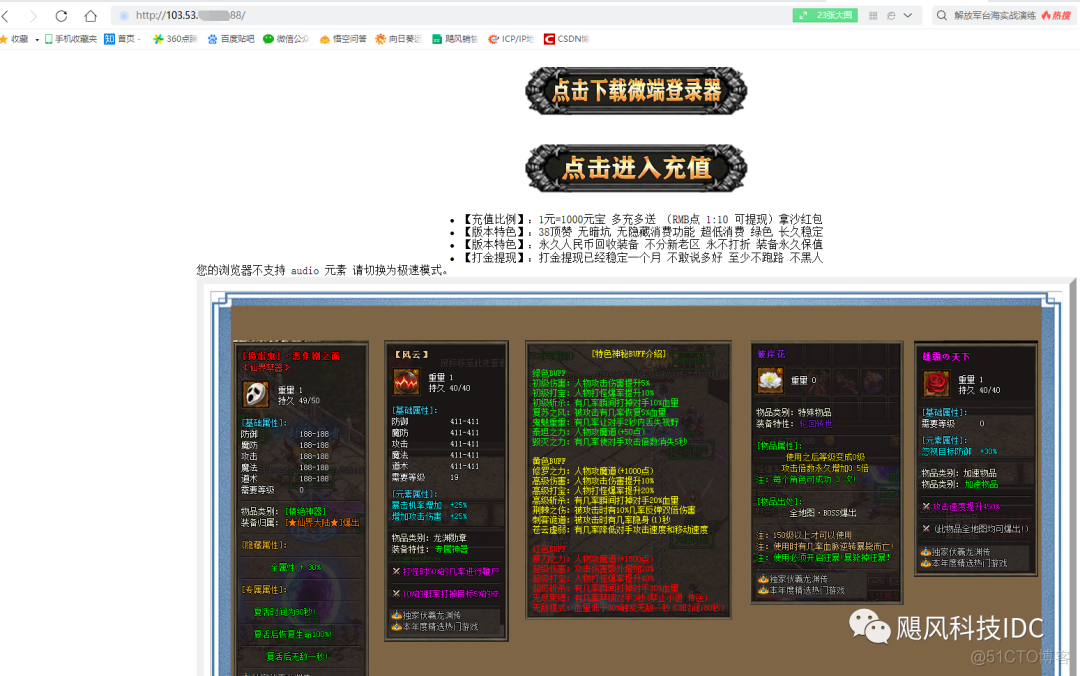Click 全地图·BOSS爆出 in 彼岸花 card
Screen dimensions: 1080x676
point(822,513)
